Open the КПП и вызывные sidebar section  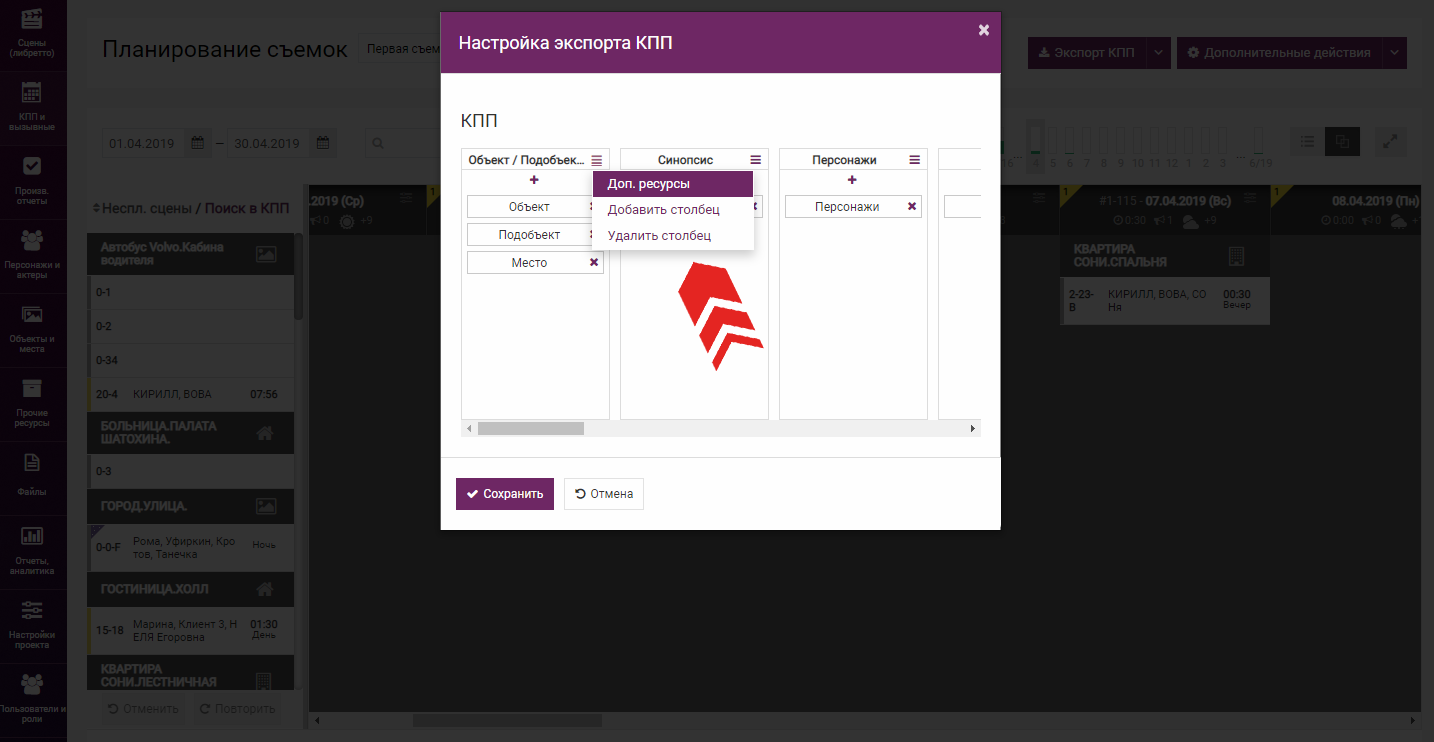pos(32,106)
